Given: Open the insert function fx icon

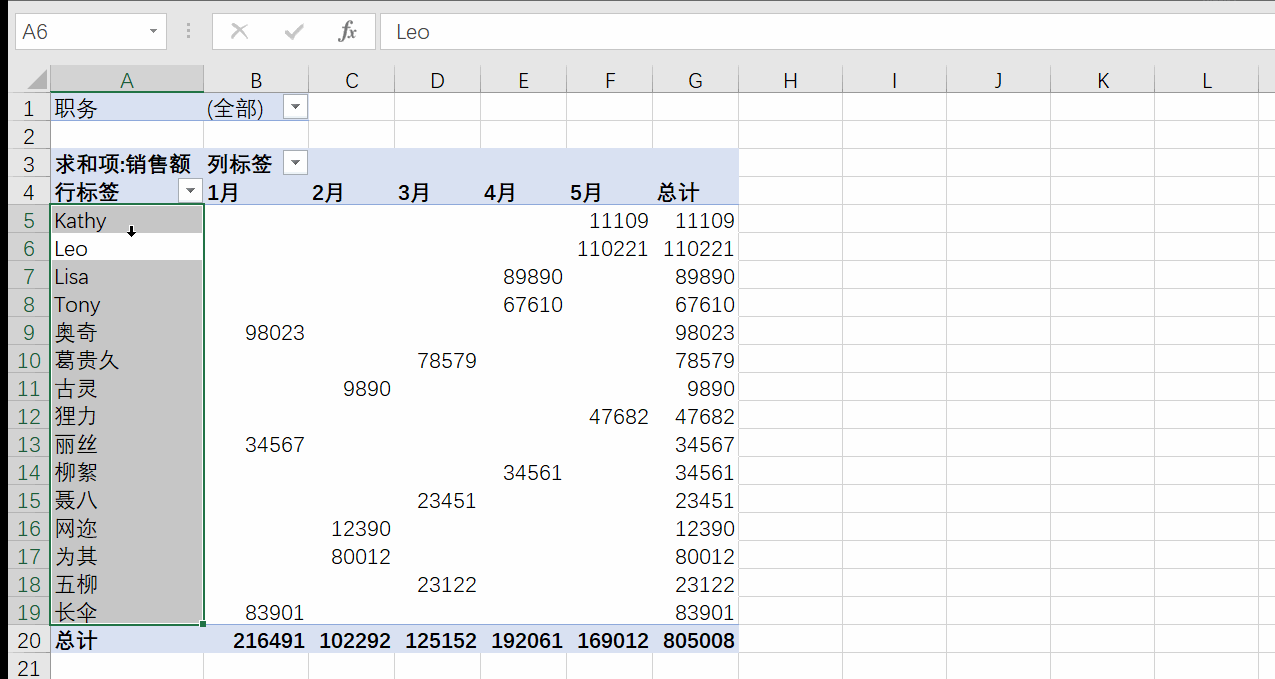Looking at the screenshot, I should [x=347, y=31].
